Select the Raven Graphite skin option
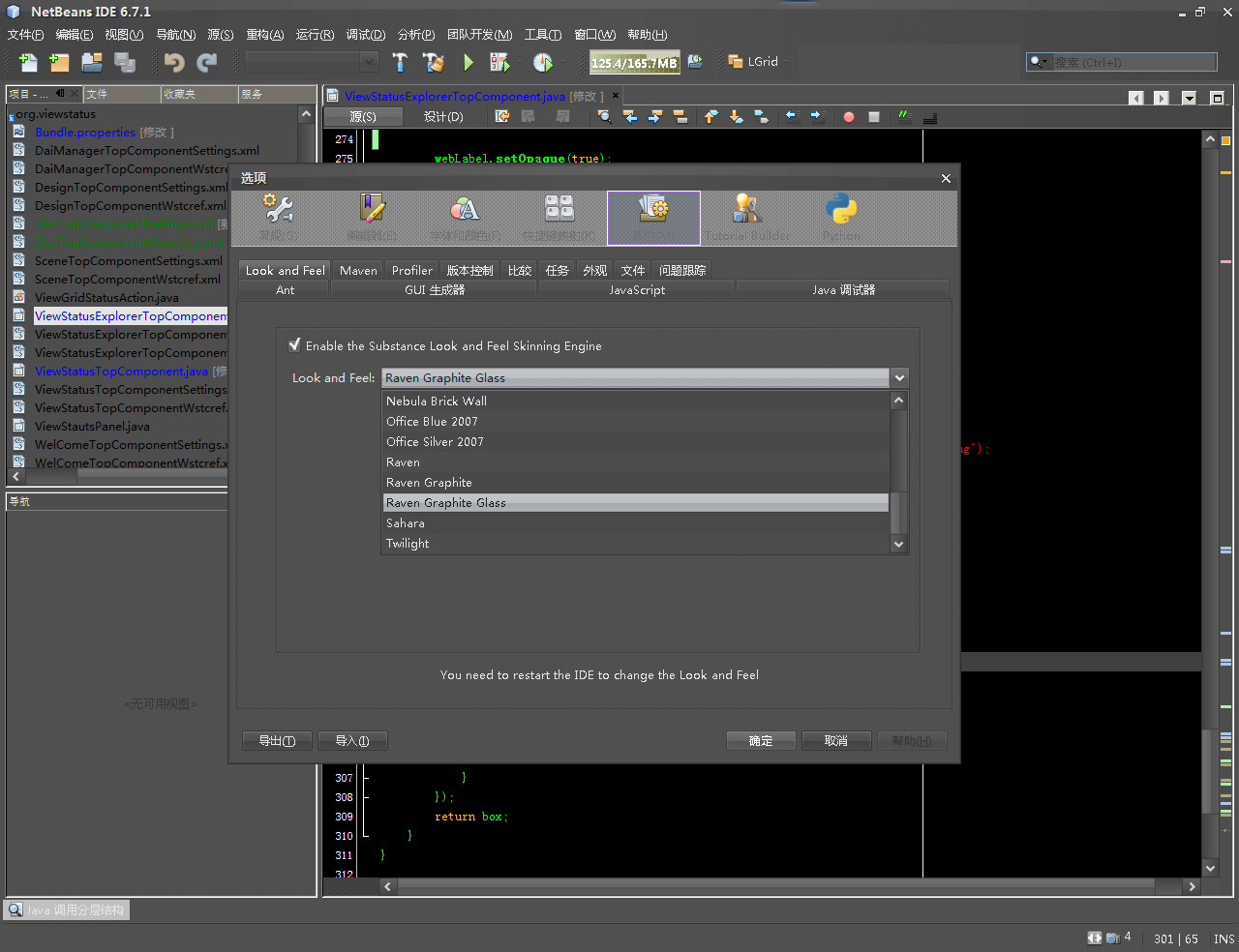 tap(636, 482)
